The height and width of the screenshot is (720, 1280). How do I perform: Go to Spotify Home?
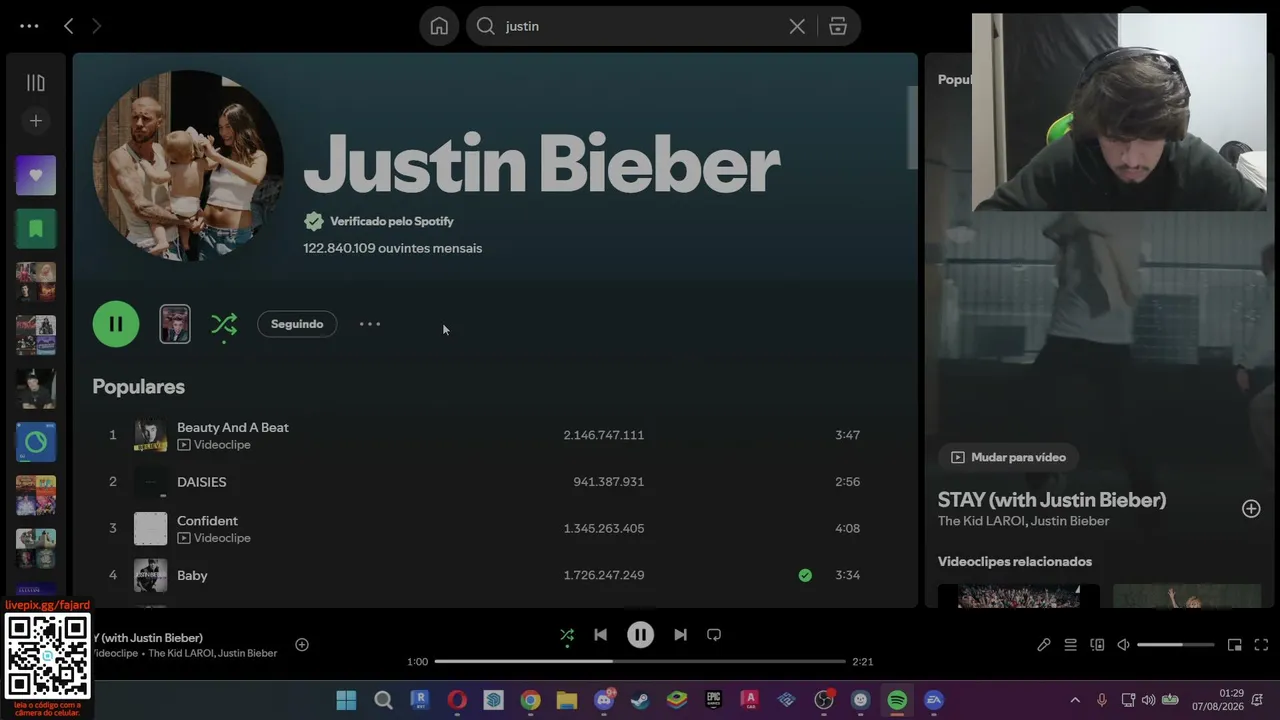(439, 26)
